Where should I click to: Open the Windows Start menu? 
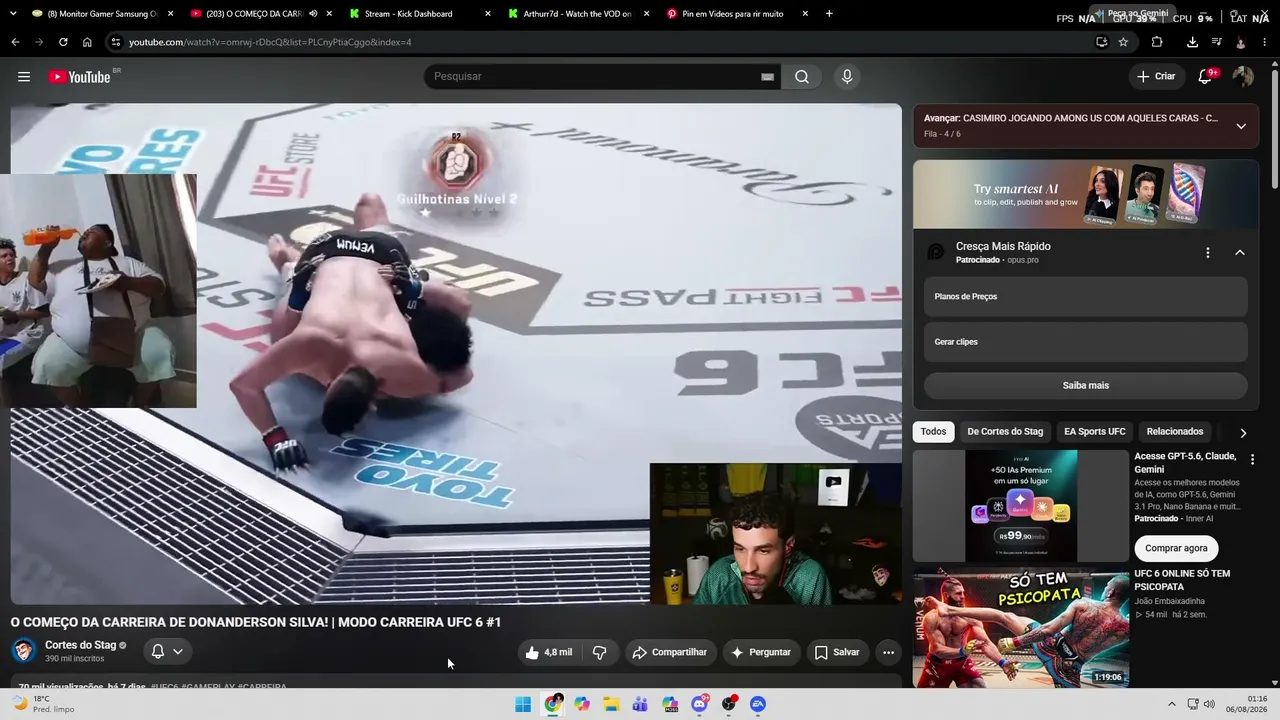[x=523, y=704]
